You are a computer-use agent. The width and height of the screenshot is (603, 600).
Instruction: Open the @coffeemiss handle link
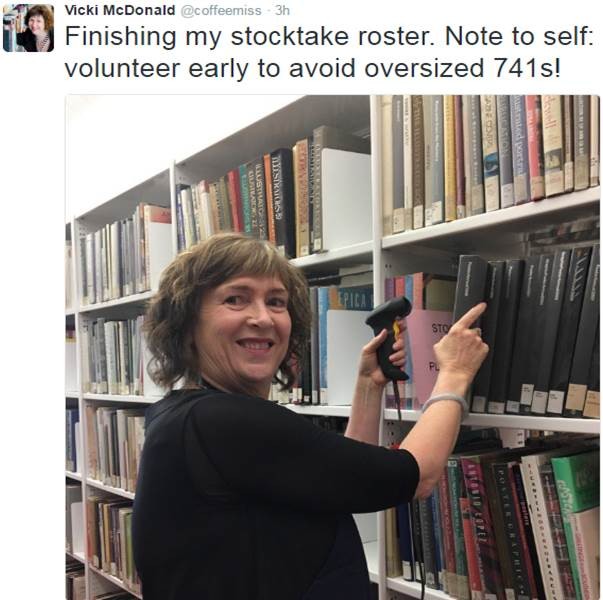221,10
